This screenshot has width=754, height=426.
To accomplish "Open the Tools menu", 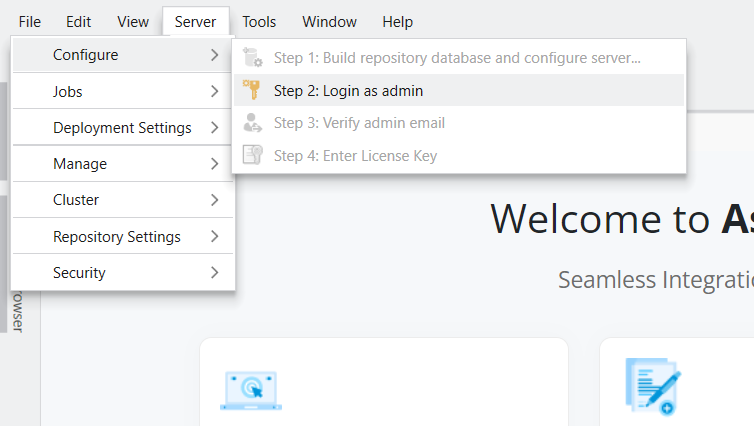I will pyautogui.click(x=259, y=21).
